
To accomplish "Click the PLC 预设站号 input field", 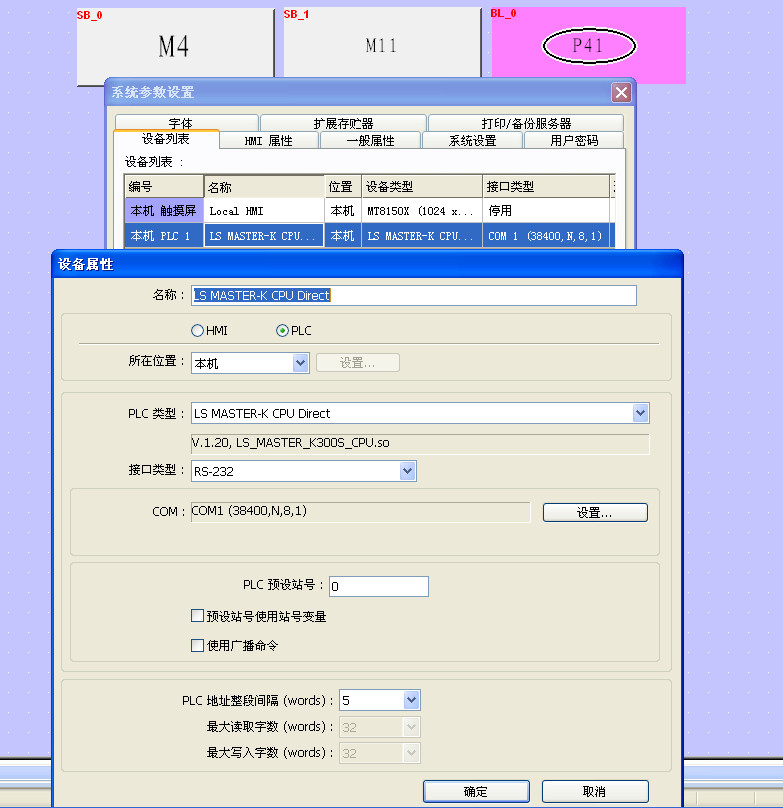I will click(x=378, y=587).
